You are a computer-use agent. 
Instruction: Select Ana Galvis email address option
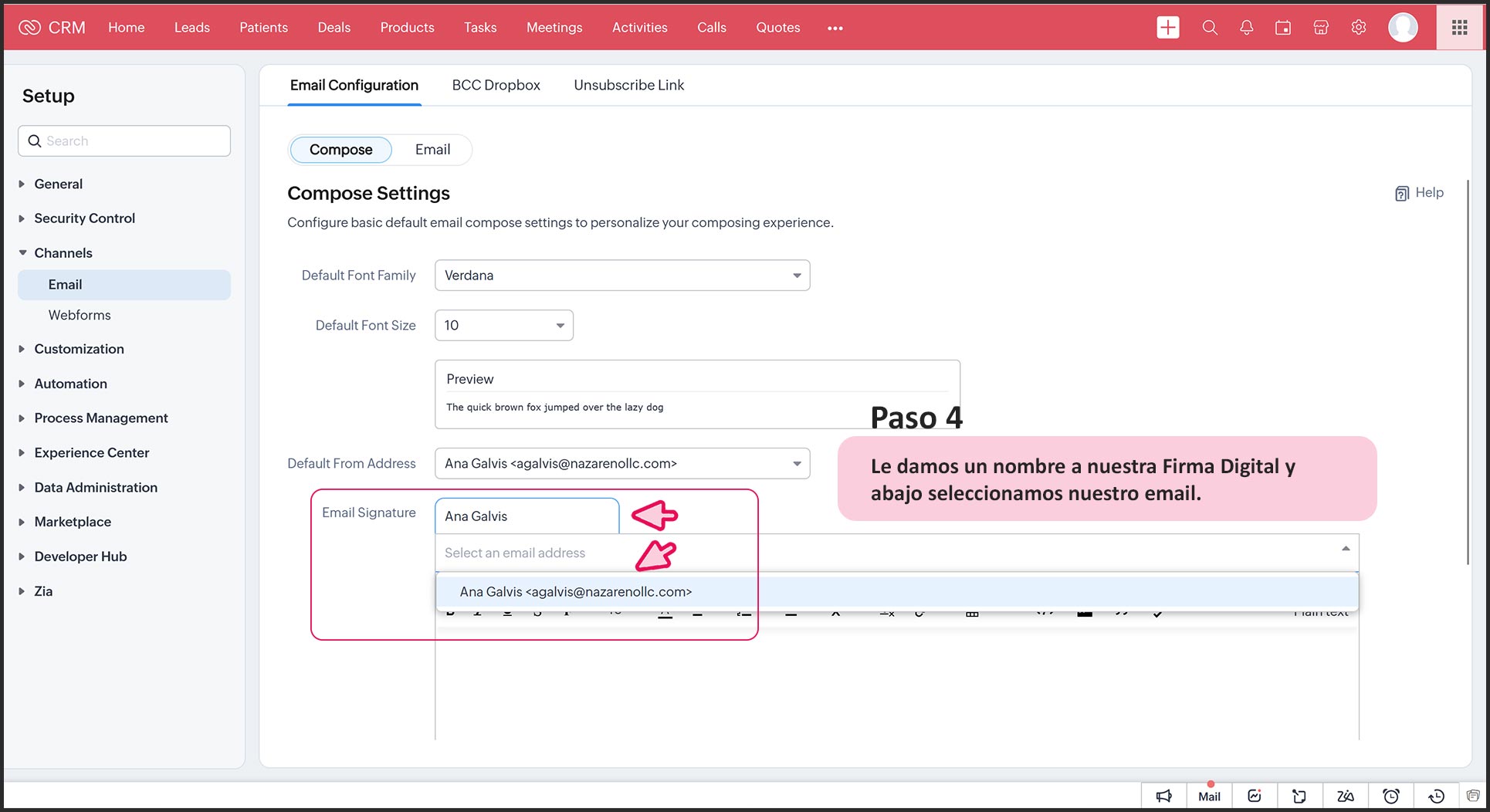576,592
